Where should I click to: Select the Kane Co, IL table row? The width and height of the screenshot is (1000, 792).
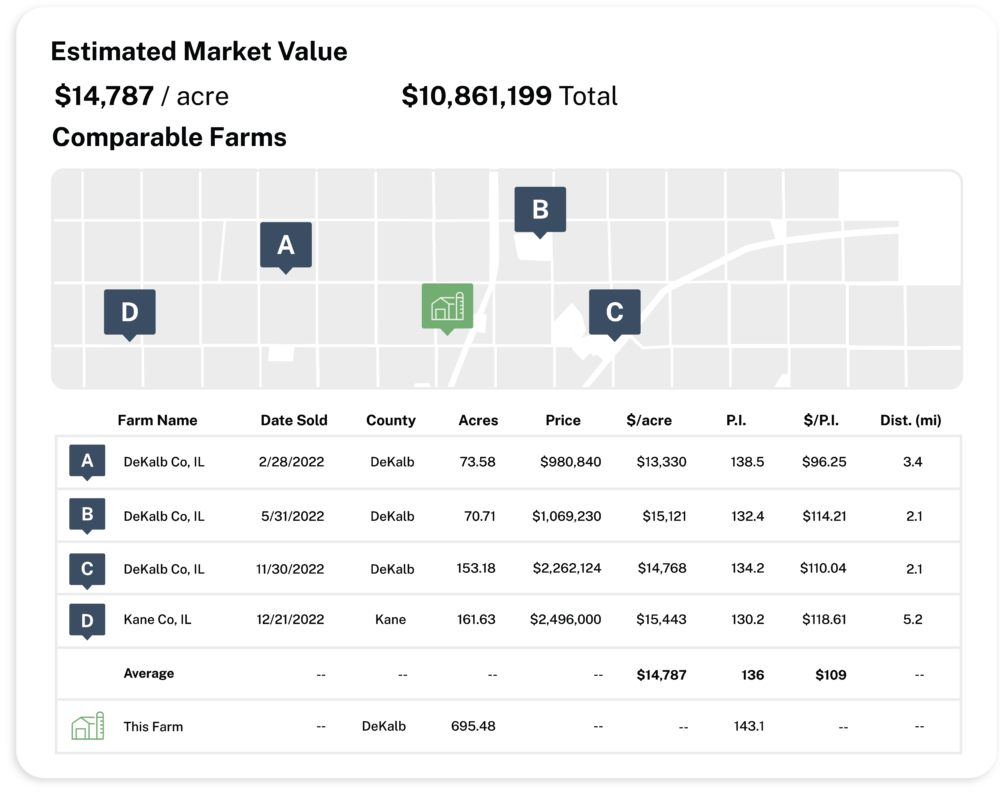(500, 619)
